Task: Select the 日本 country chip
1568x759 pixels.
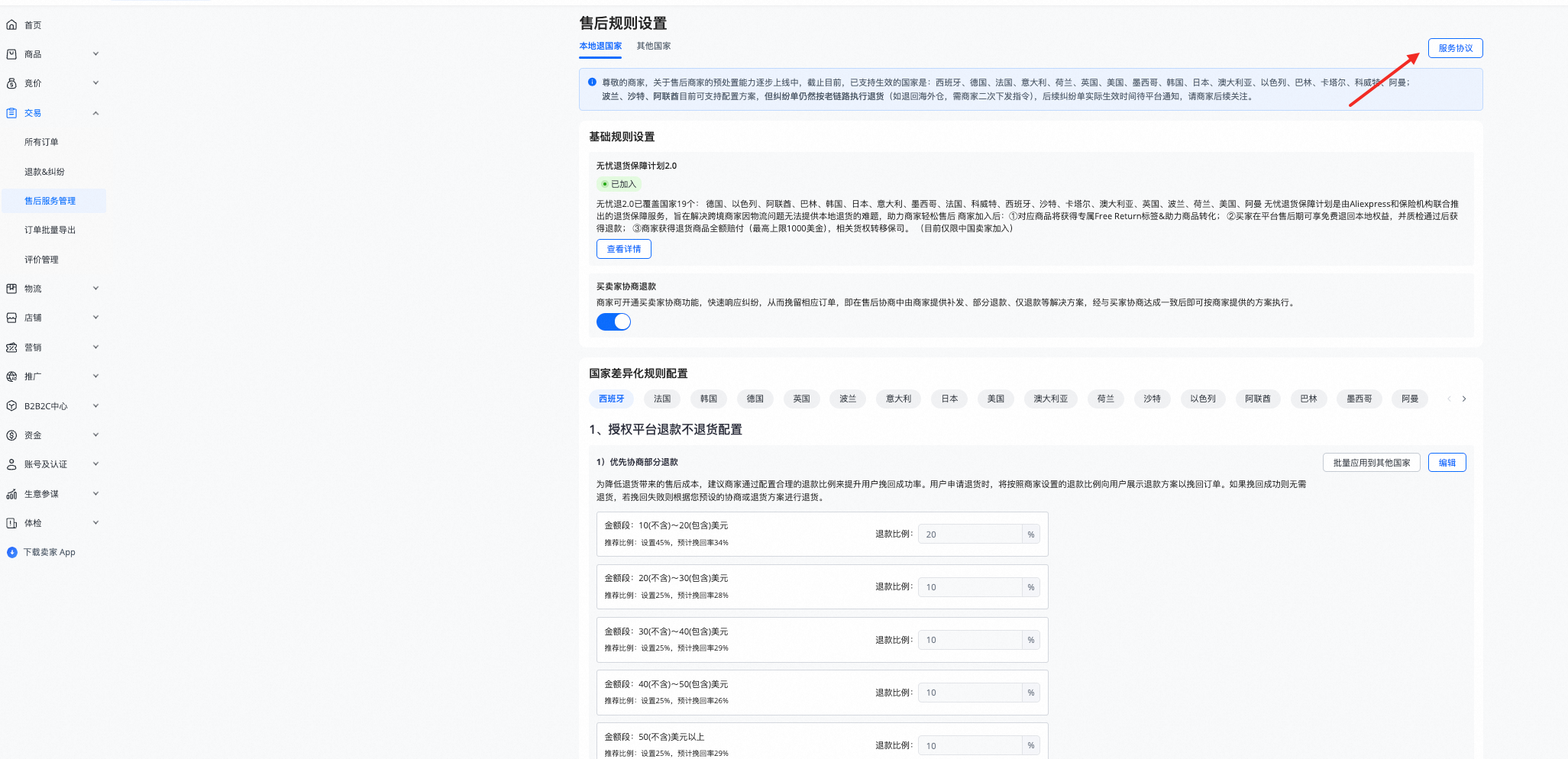Action: click(949, 398)
